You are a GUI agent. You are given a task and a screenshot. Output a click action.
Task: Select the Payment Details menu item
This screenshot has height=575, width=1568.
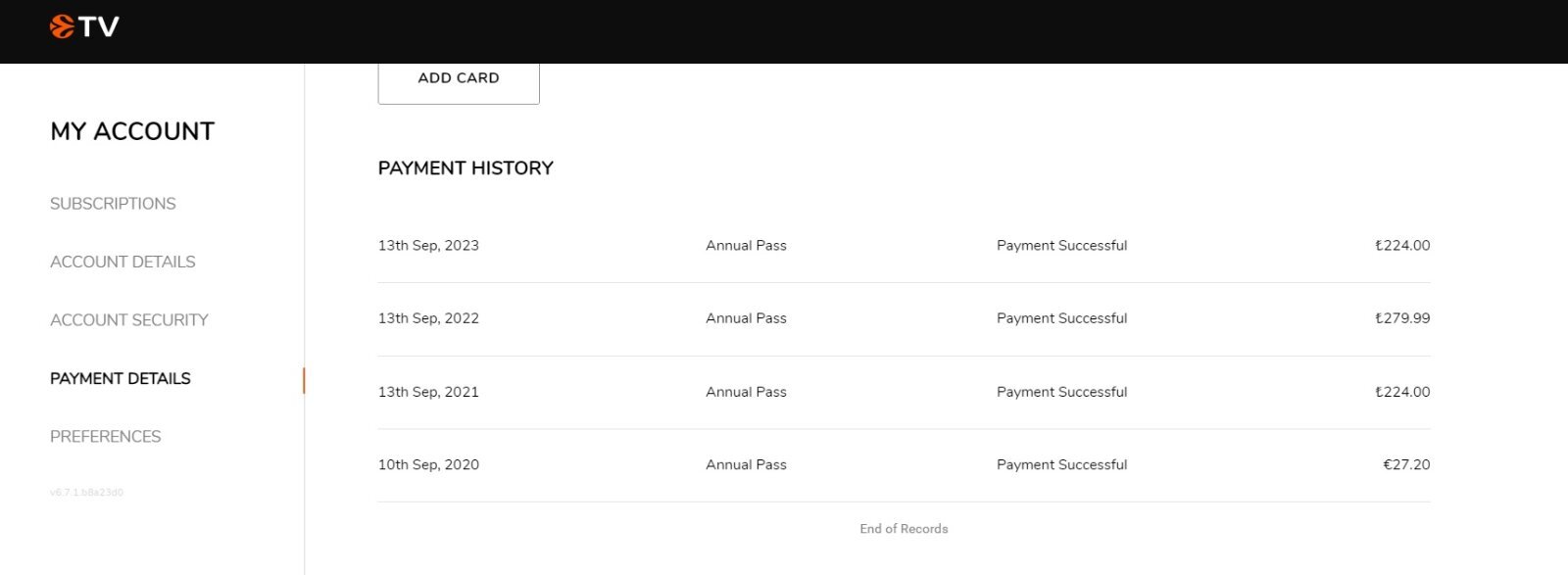click(x=121, y=378)
